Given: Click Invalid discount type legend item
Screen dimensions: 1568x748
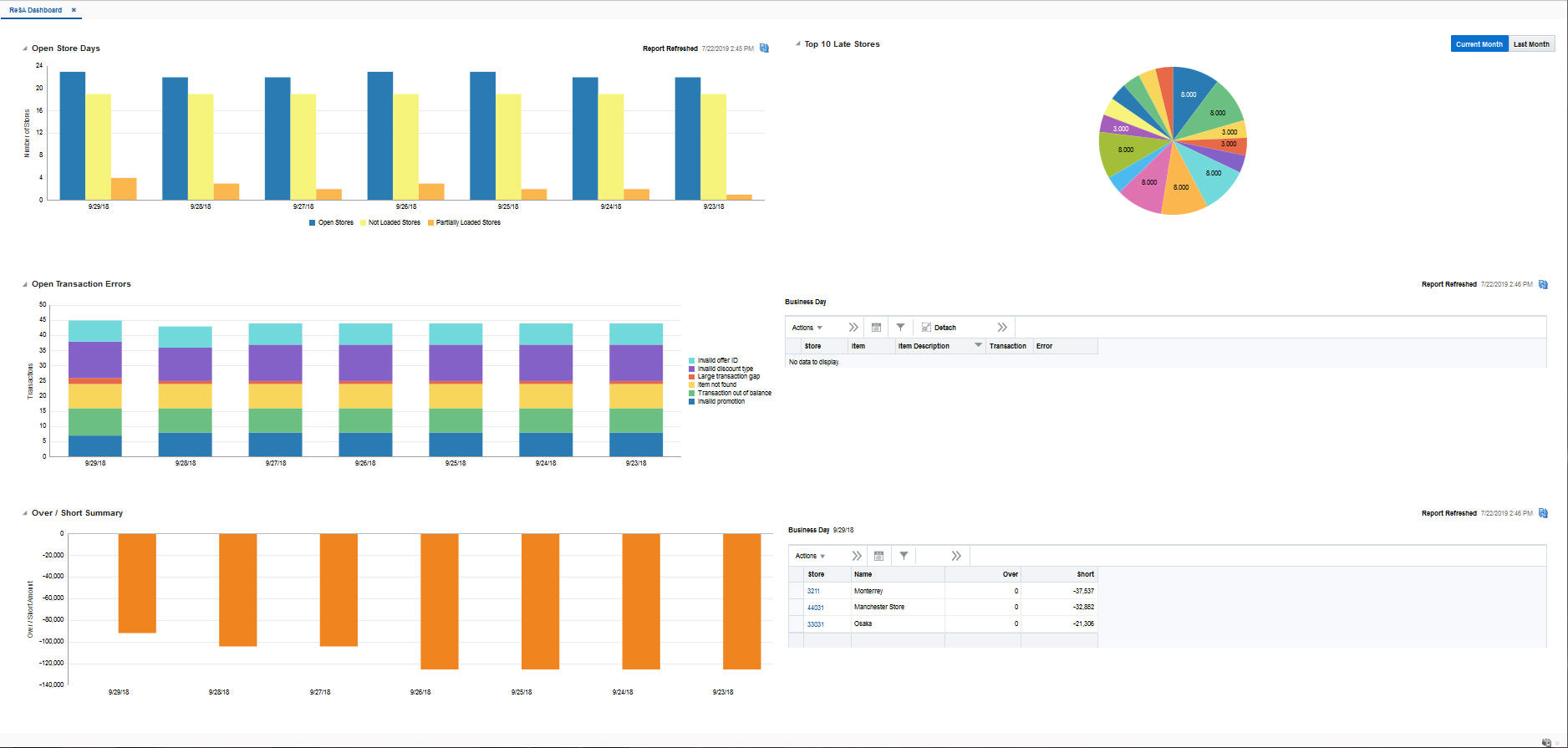Looking at the screenshot, I should pyautogui.click(x=720, y=369).
